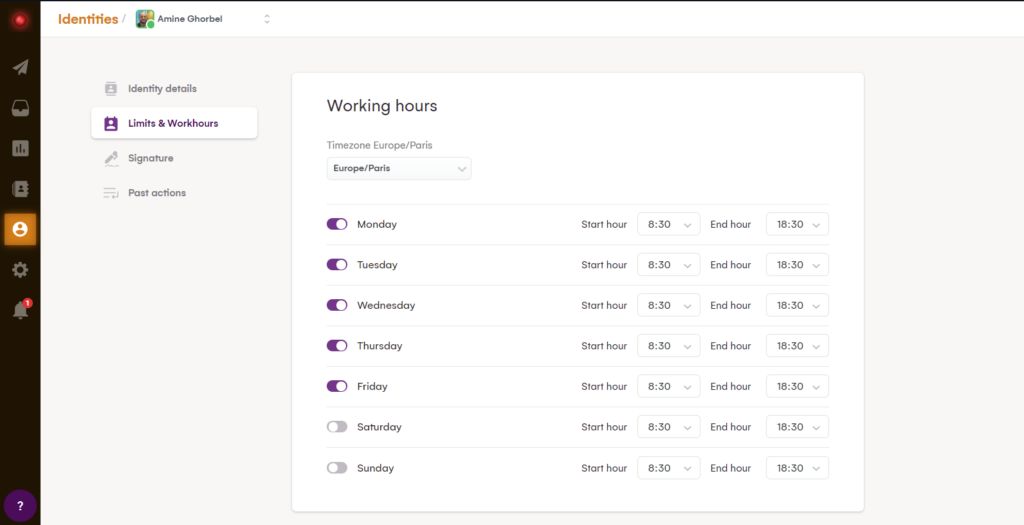
Task: Go to Past actions section
Action: [156, 193]
